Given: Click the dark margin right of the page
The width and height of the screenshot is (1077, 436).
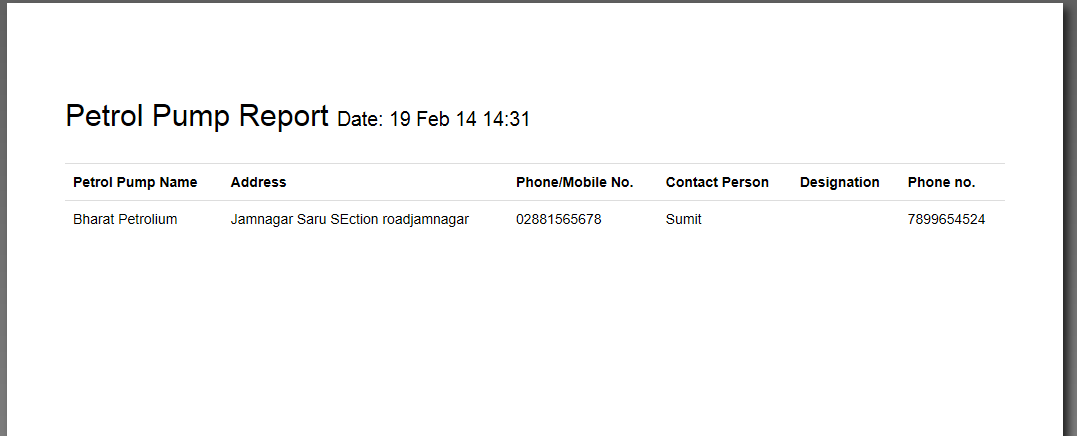Looking at the screenshot, I should [1069, 218].
